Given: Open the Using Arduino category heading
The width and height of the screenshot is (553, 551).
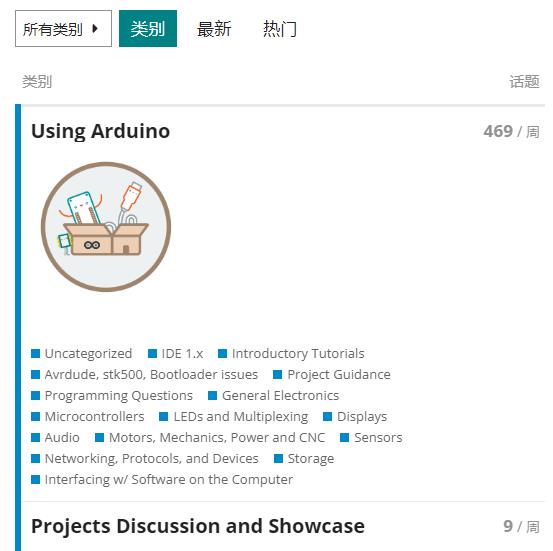Looking at the screenshot, I should point(101,131).
